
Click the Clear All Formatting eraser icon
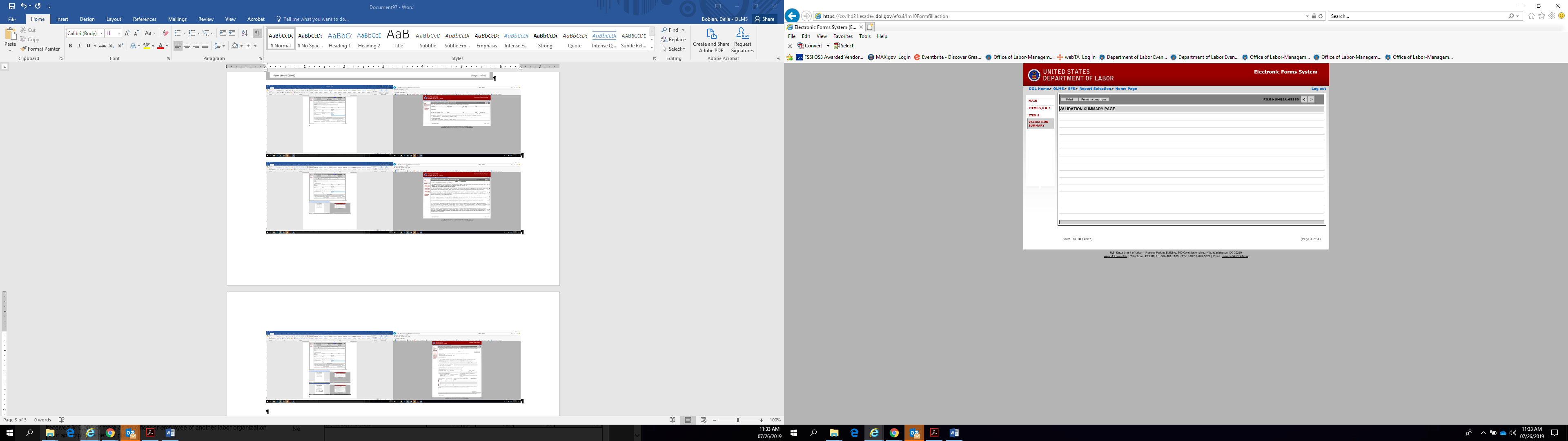pyautogui.click(x=165, y=33)
